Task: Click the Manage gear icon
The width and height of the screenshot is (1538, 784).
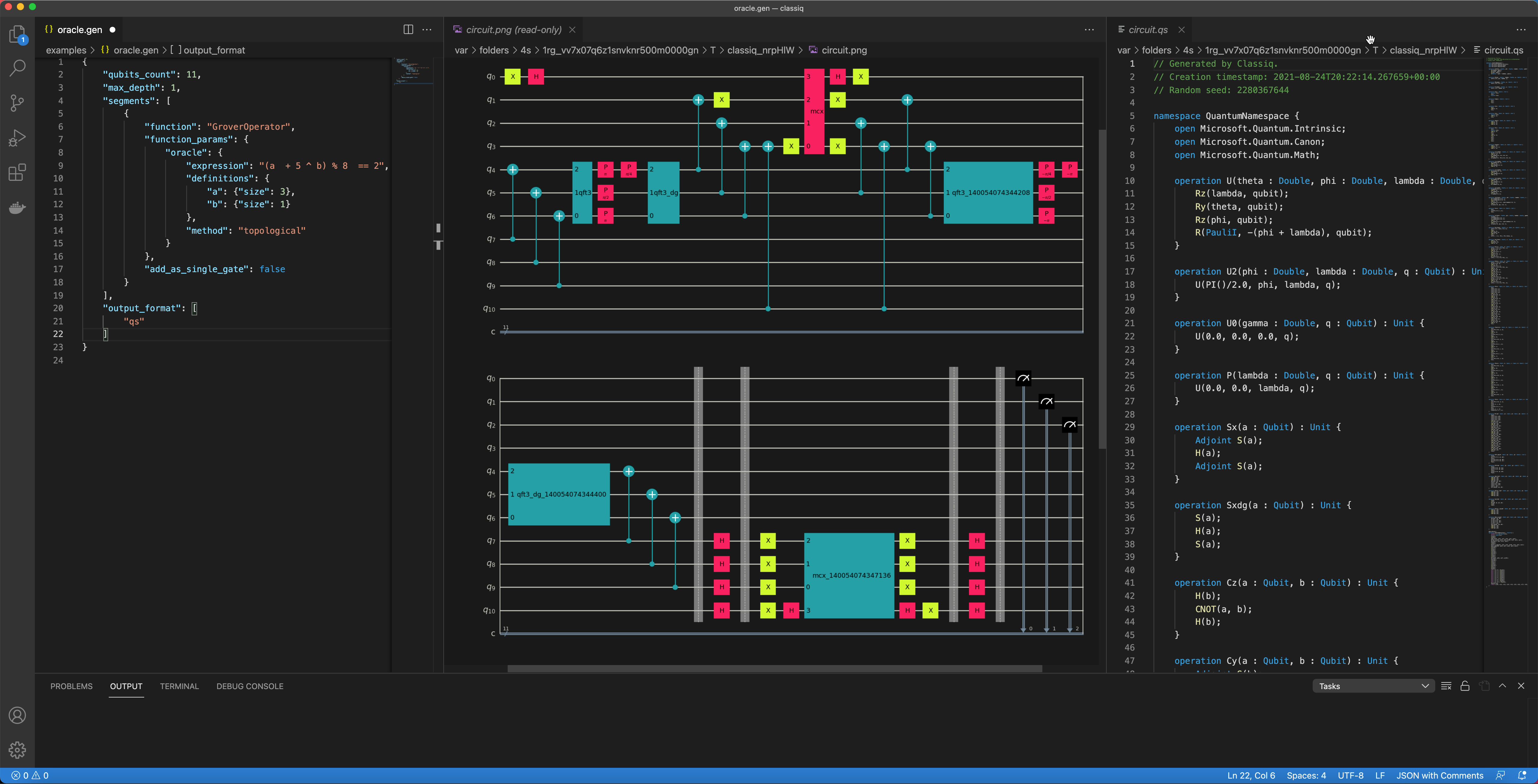Action: tap(17, 749)
